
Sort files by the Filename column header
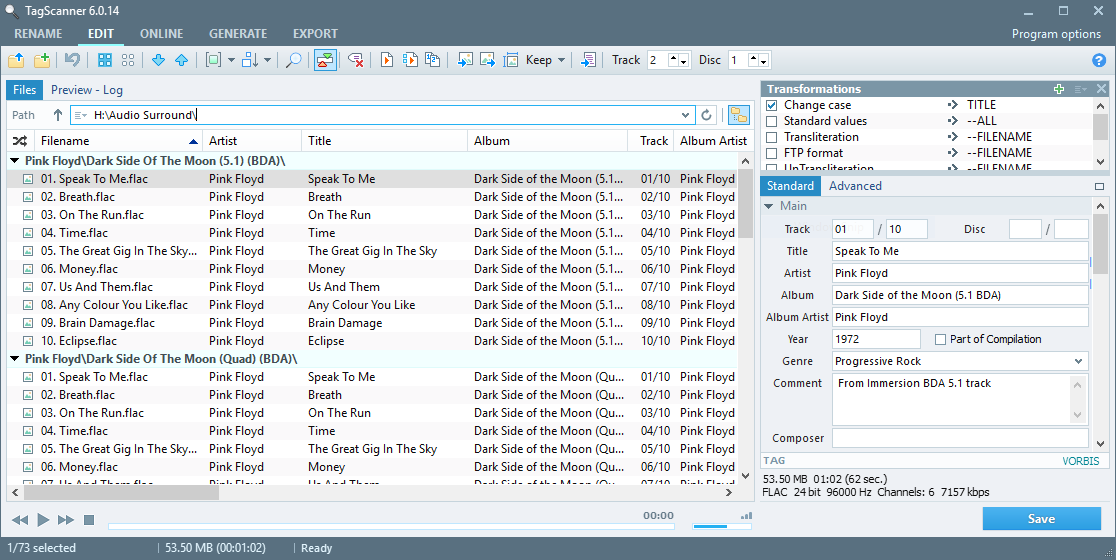[118, 141]
